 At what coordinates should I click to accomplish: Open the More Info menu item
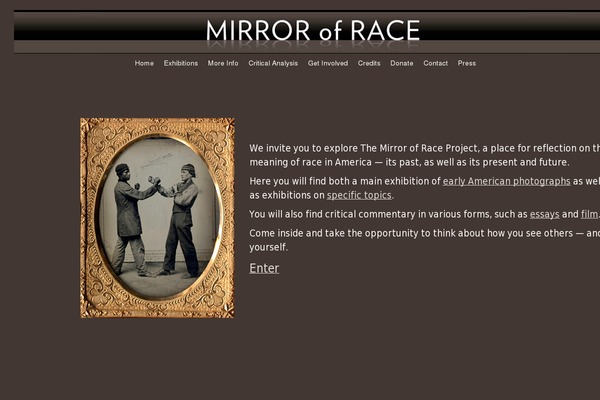(223, 63)
